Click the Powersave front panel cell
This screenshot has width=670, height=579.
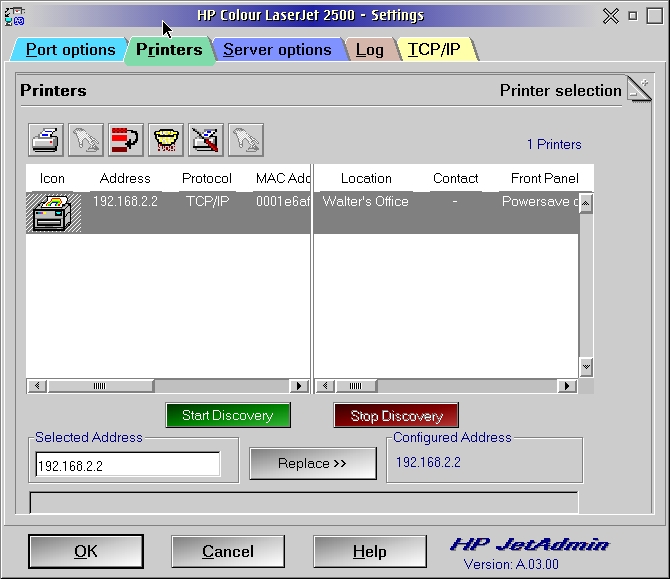point(540,201)
